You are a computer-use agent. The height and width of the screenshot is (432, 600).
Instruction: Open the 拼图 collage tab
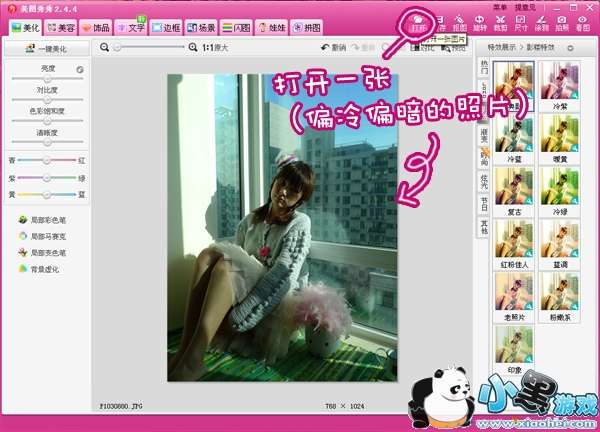(307, 28)
